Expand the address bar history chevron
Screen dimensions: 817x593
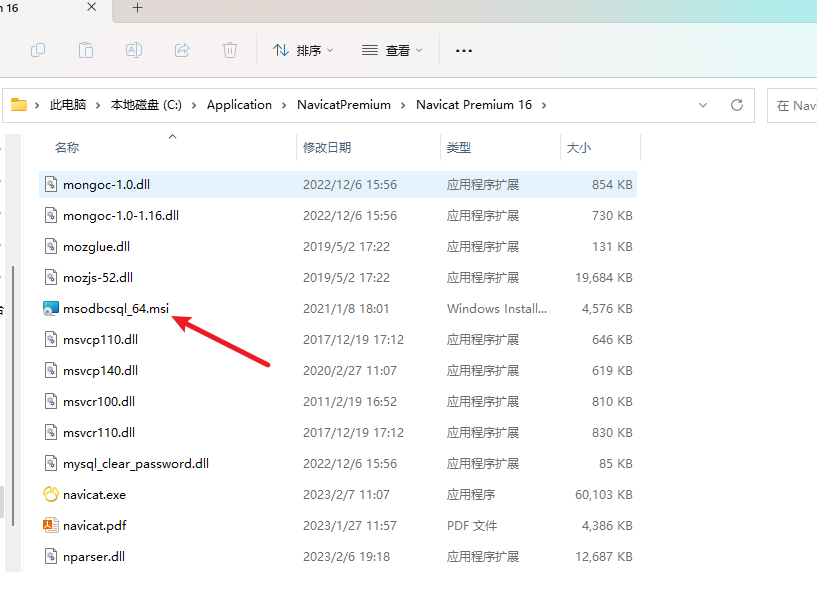pos(703,105)
